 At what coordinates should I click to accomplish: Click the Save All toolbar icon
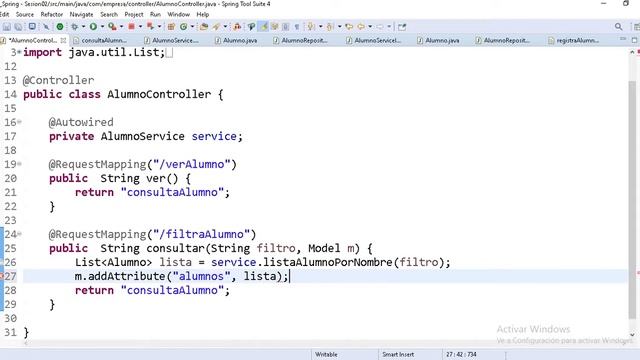click(x=18, y=27)
